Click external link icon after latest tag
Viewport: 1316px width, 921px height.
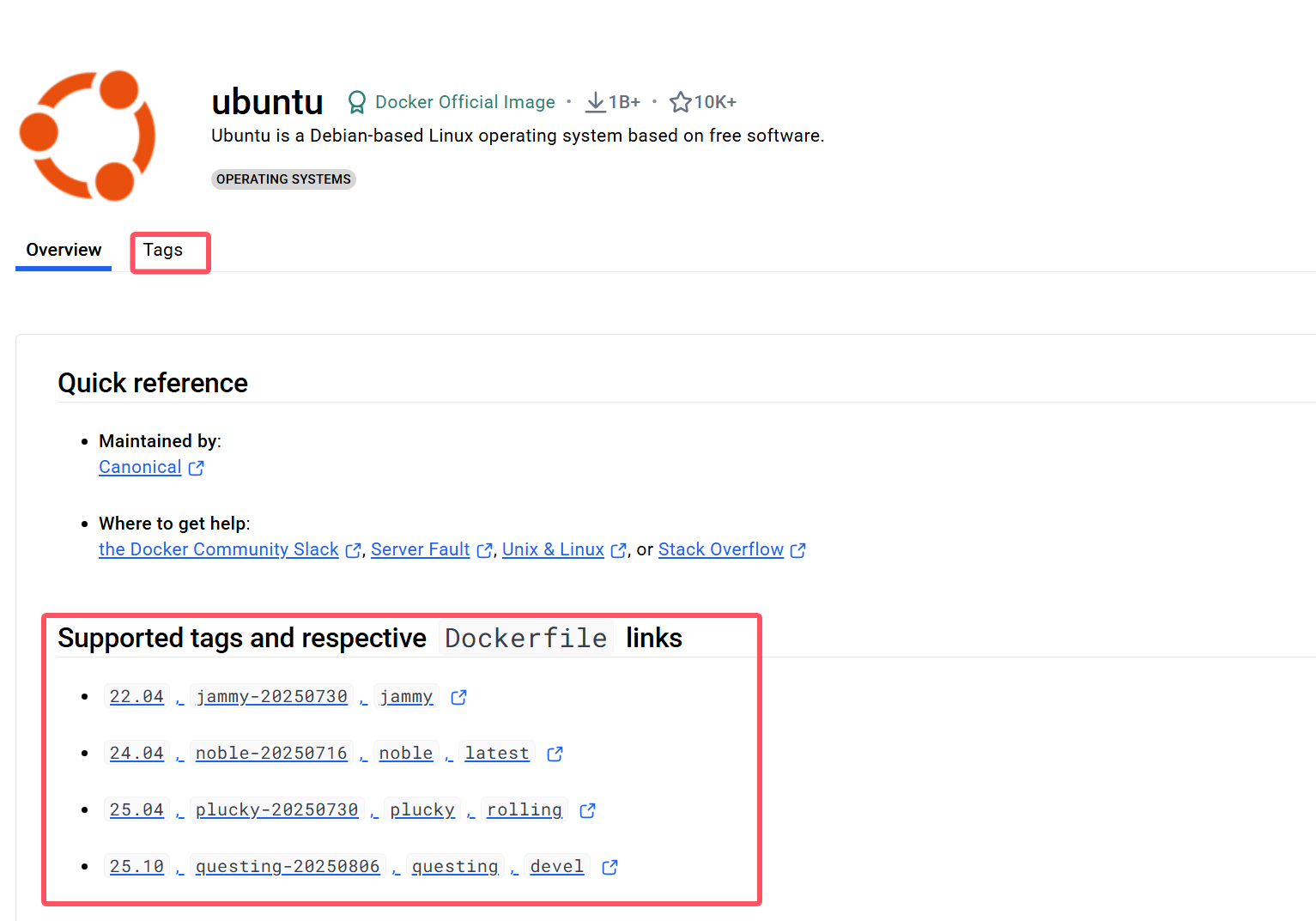point(555,754)
